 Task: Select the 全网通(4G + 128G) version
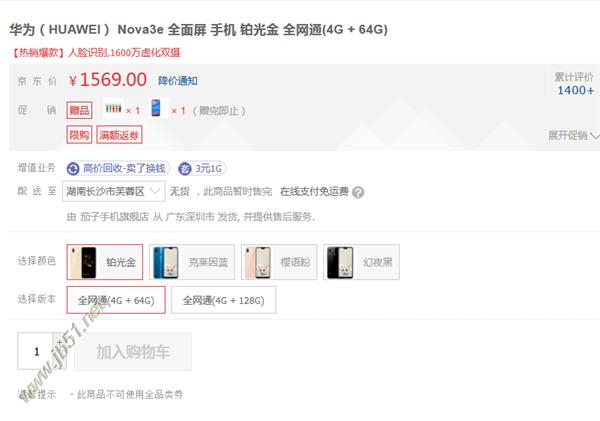point(223,300)
